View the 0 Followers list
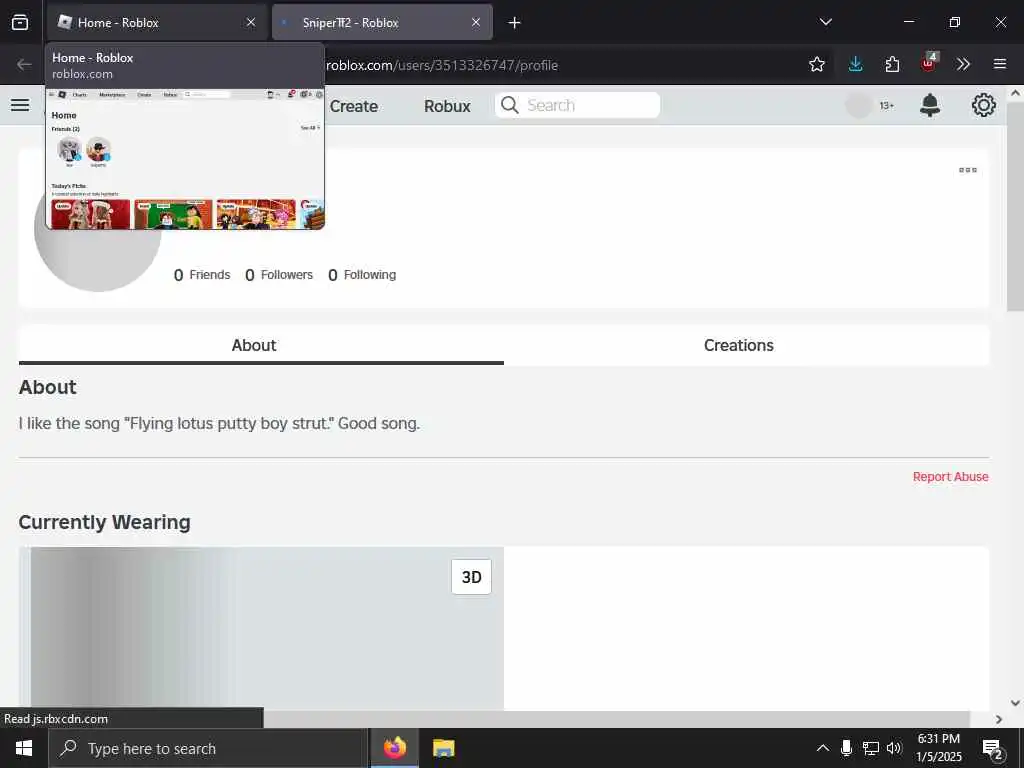Viewport: 1024px width, 768px height. tap(279, 275)
